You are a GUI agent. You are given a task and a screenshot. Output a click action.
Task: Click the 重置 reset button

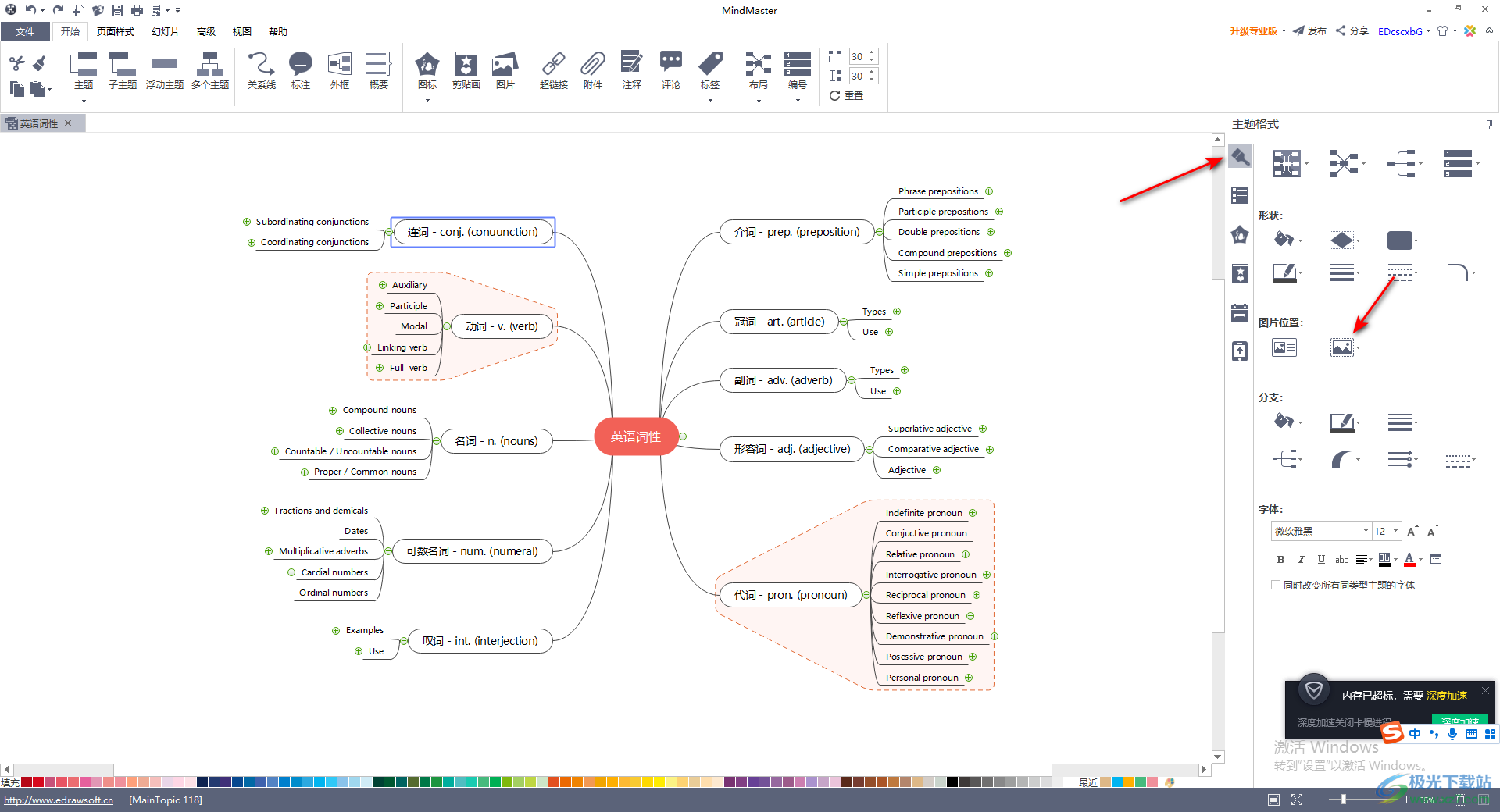846,95
